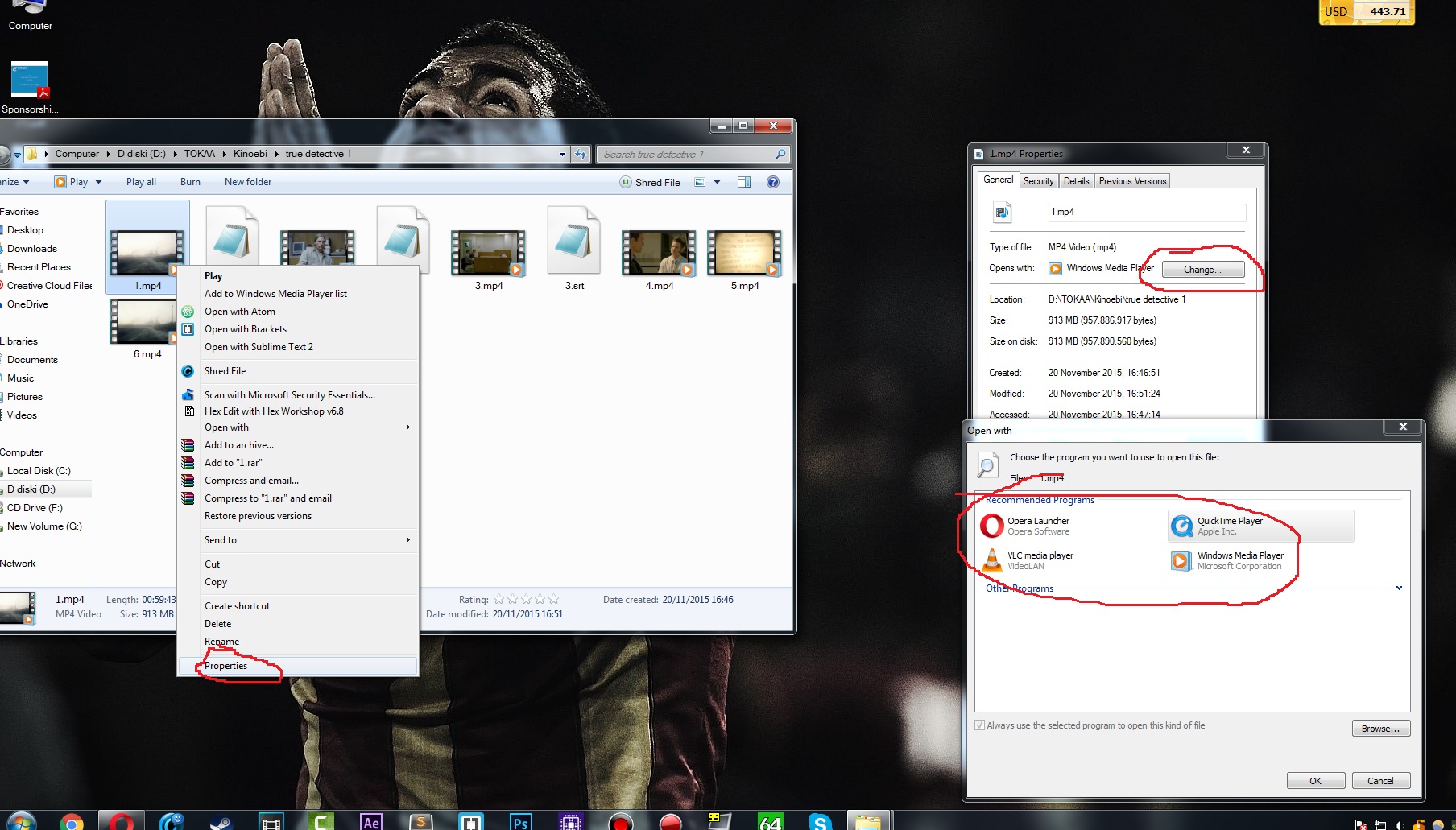Viewport: 1456px width, 830px height.
Task: Click New folder in the toolbar
Action: click(x=248, y=182)
